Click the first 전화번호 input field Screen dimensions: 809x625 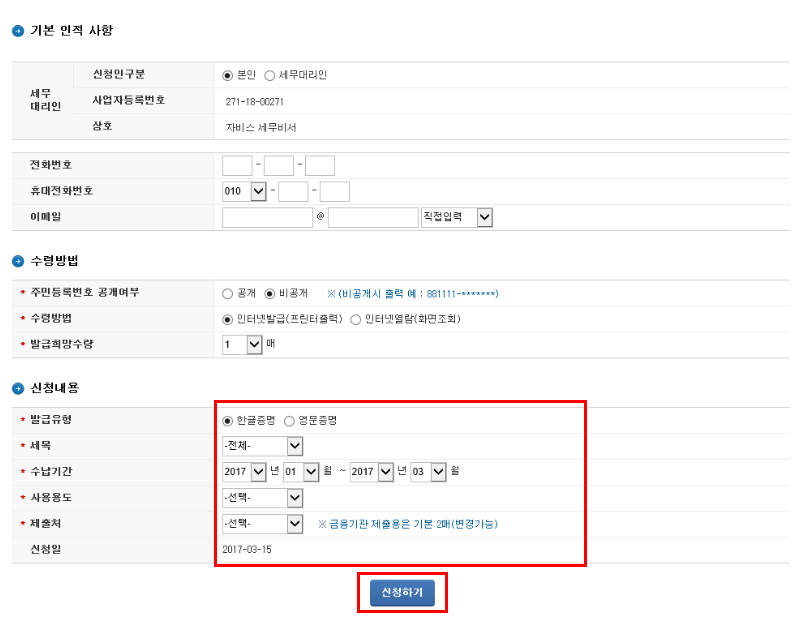pos(237,166)
